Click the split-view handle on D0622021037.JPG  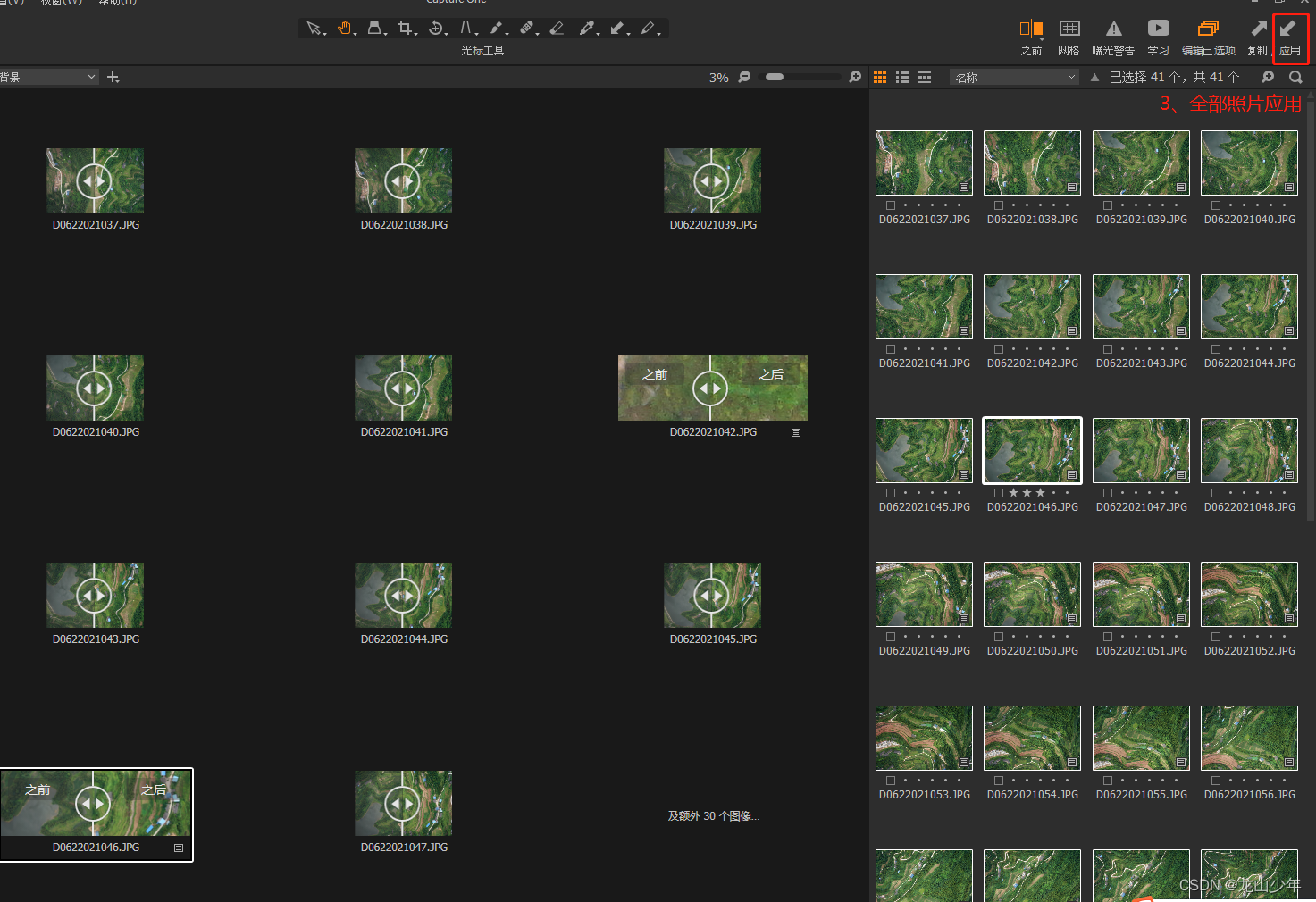tap(94, 181)
